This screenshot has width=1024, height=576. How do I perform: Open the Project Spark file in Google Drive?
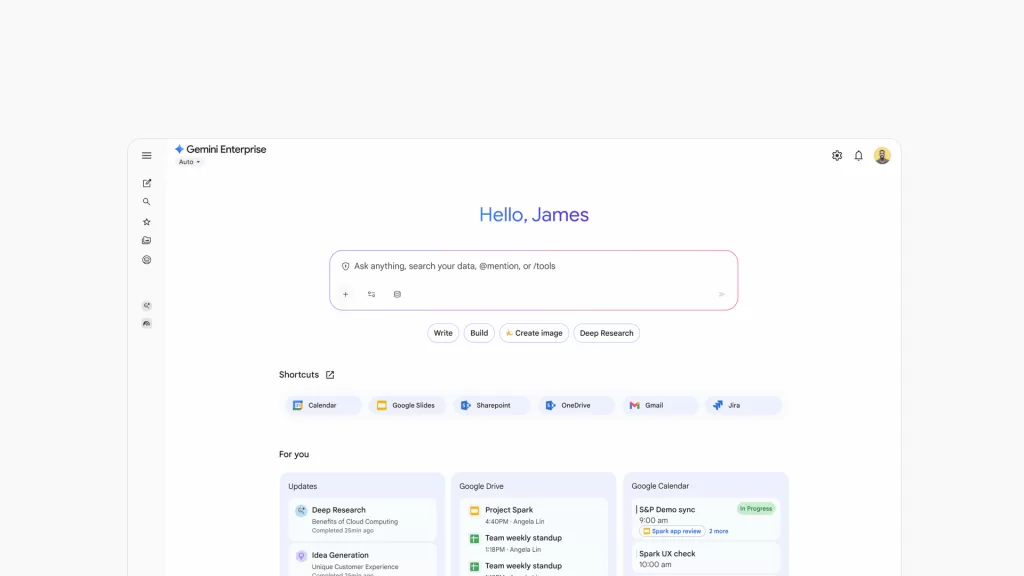509,510
